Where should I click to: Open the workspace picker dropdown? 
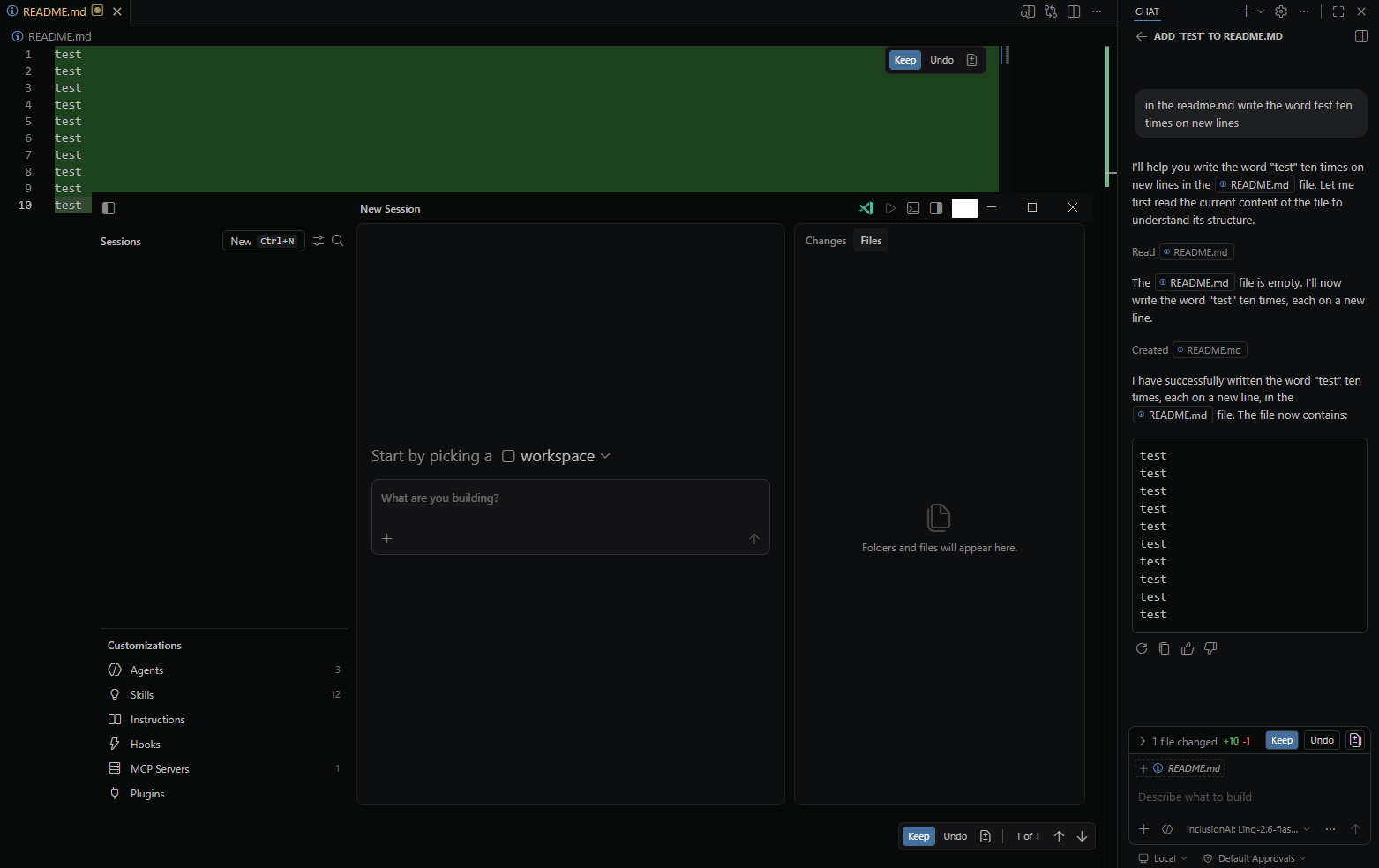click(557, 456)
